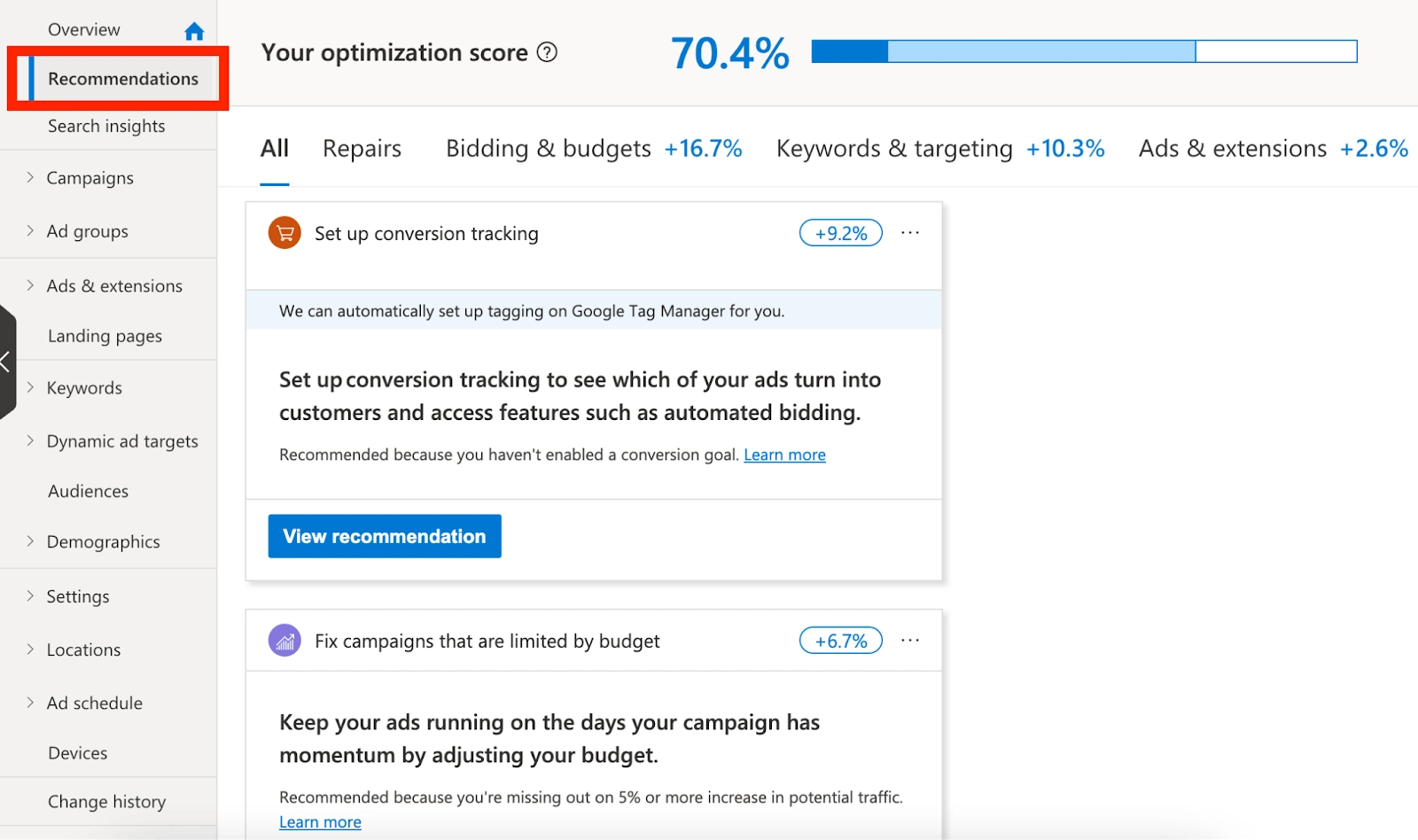
Task: Expand the Ad groups section
Action: [30, 230]
